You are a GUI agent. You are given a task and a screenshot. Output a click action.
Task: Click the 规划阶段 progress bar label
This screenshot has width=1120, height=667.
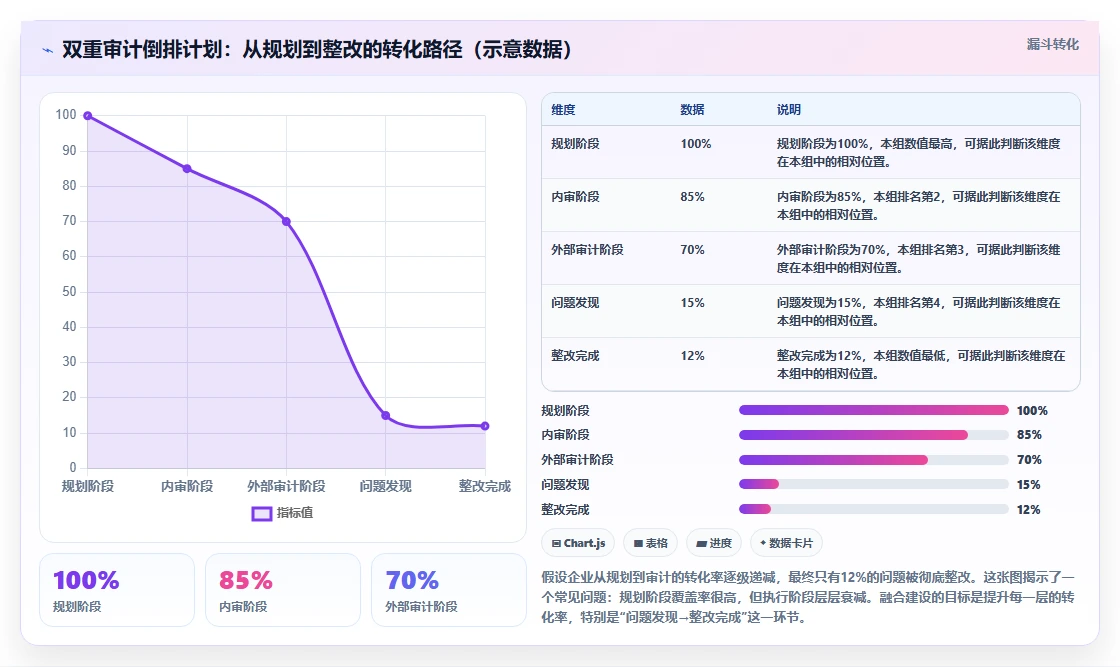[x=565, y=411]
